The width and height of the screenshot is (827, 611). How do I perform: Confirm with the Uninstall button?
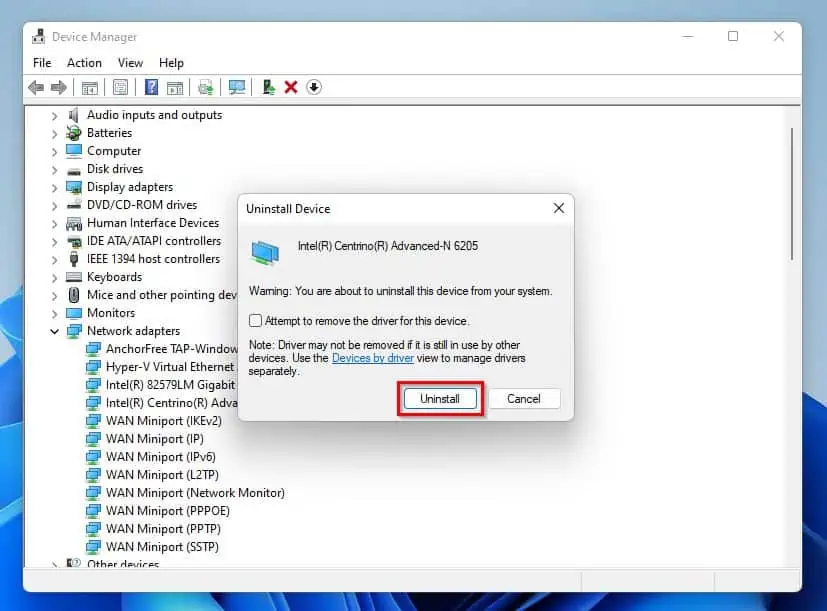click(x=440, y=399)
